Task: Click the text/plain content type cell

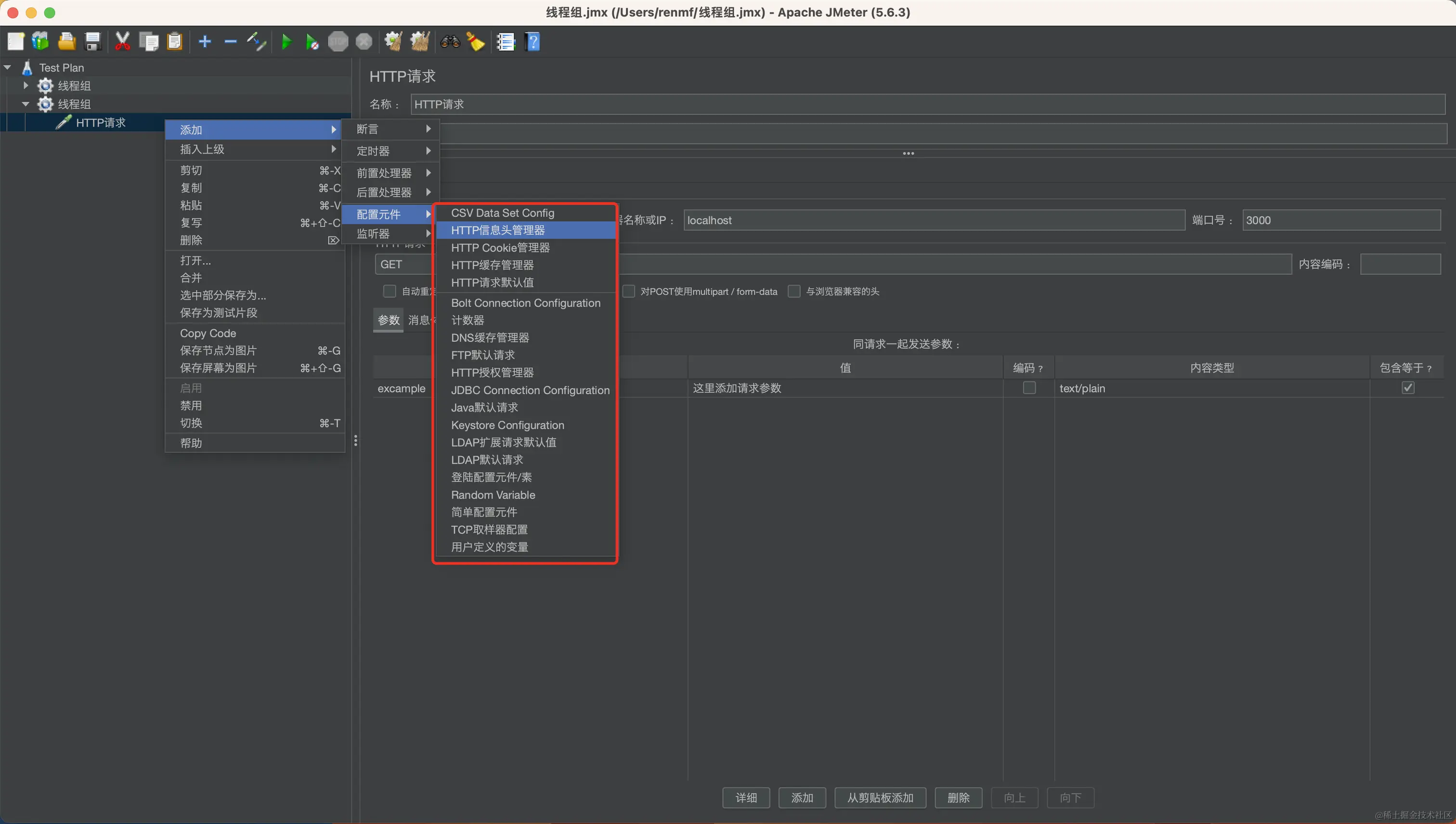Action: (1211, 388)
